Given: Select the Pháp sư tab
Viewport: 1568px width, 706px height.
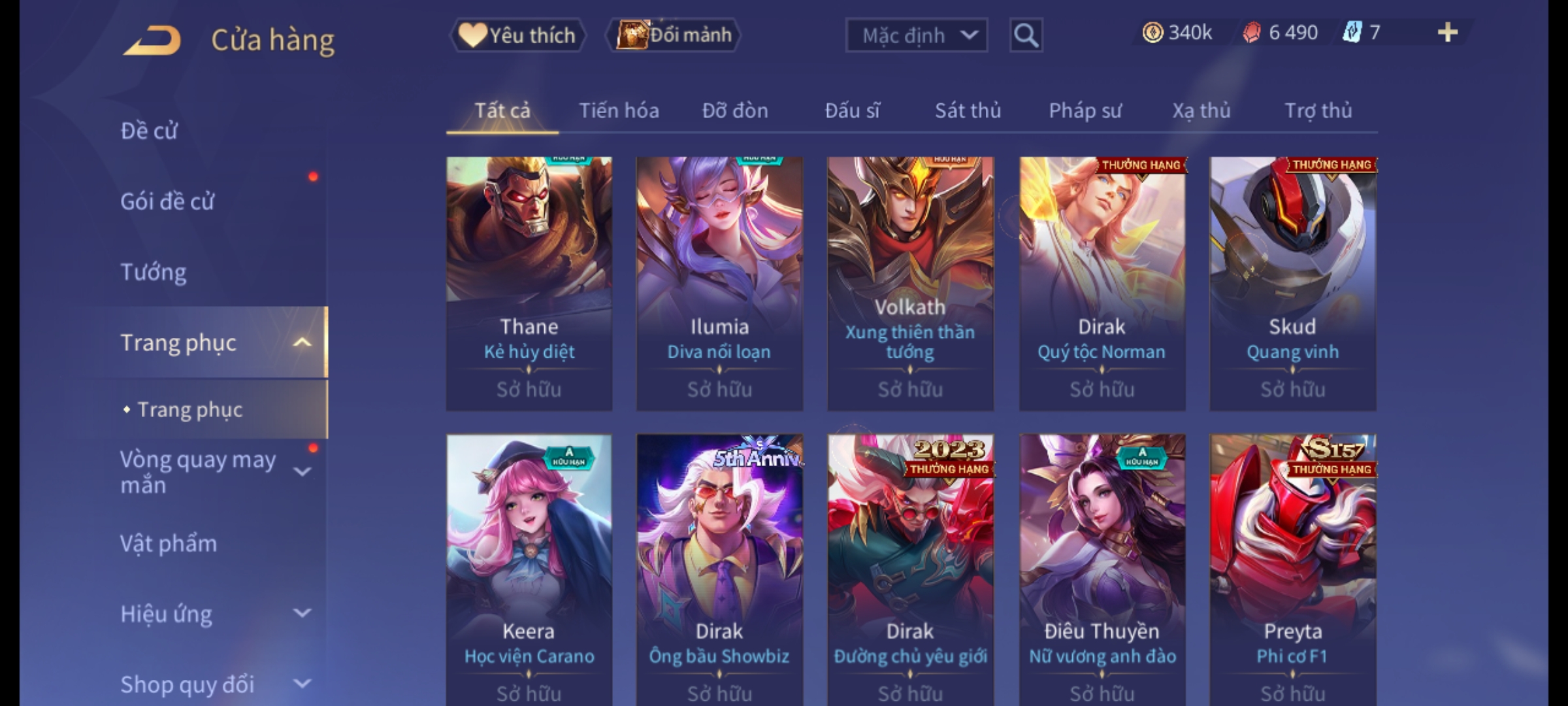Looking at the screenshot, I should click(x=1085, y=110).
